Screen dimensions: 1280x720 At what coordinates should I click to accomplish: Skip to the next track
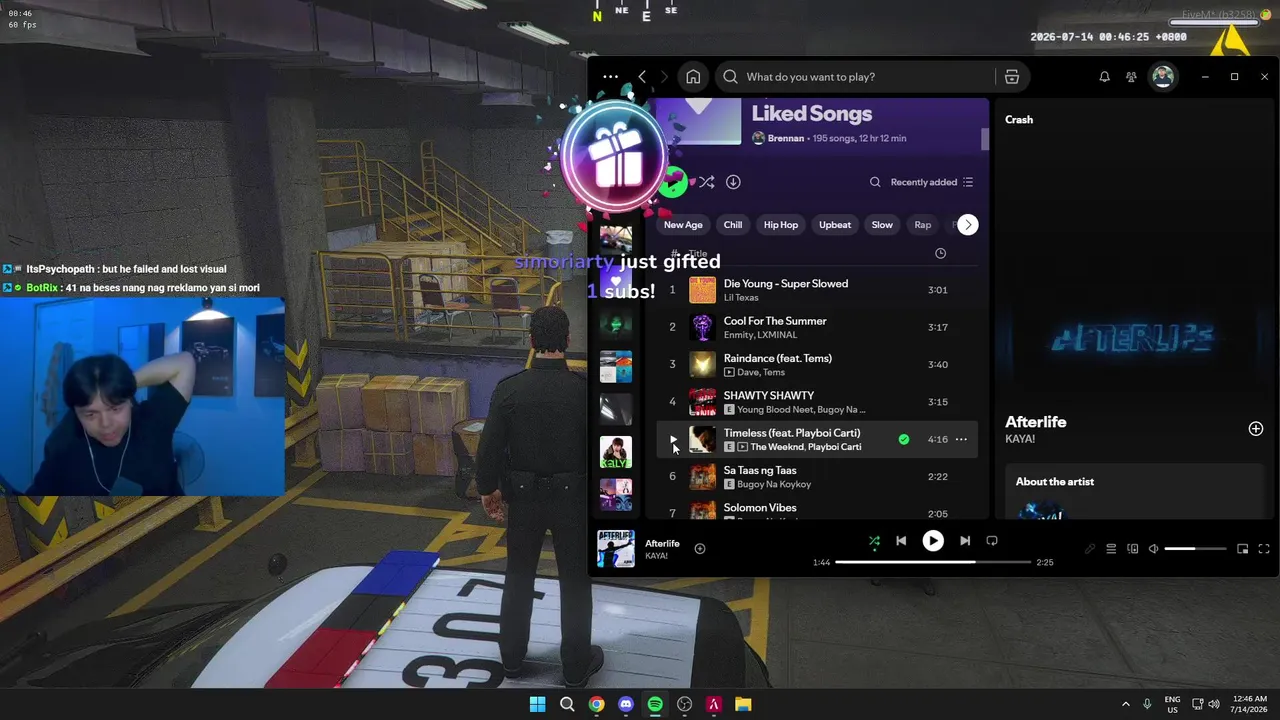pyautogui.click(x=965, y=541)
